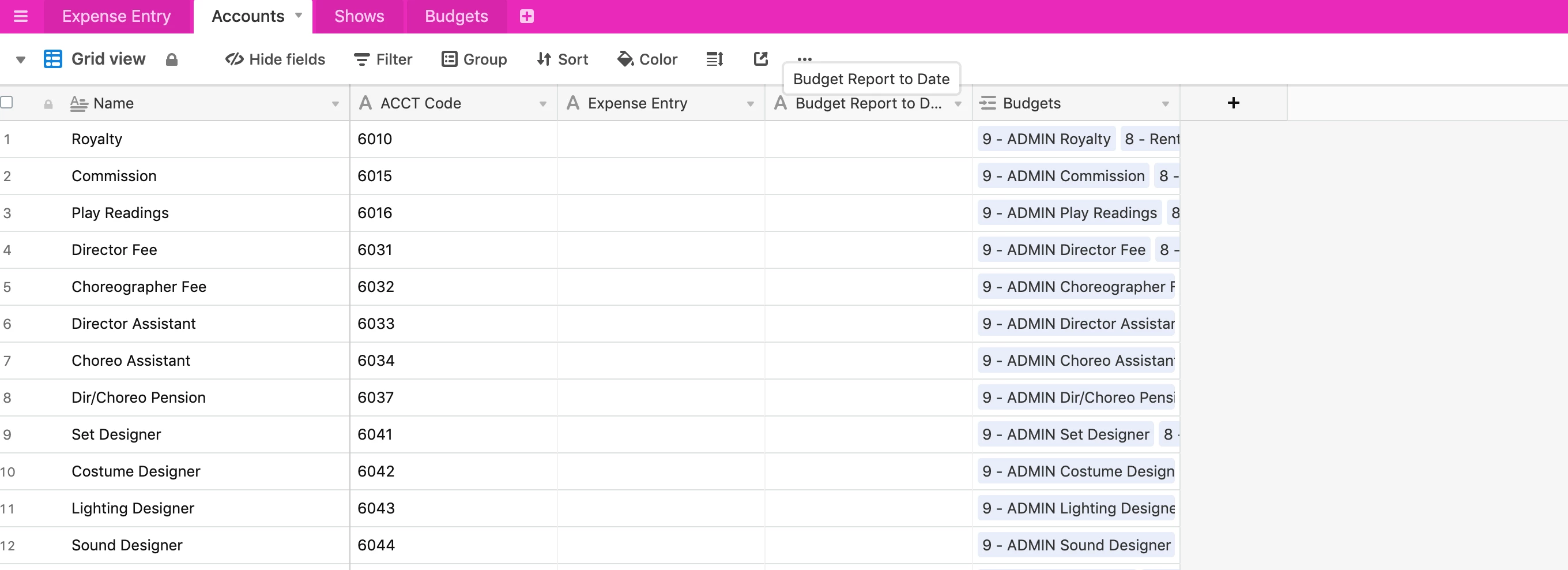Open ACCT Code column dropdown arrow
This screenshot has height=570, width=1568.
543,104
